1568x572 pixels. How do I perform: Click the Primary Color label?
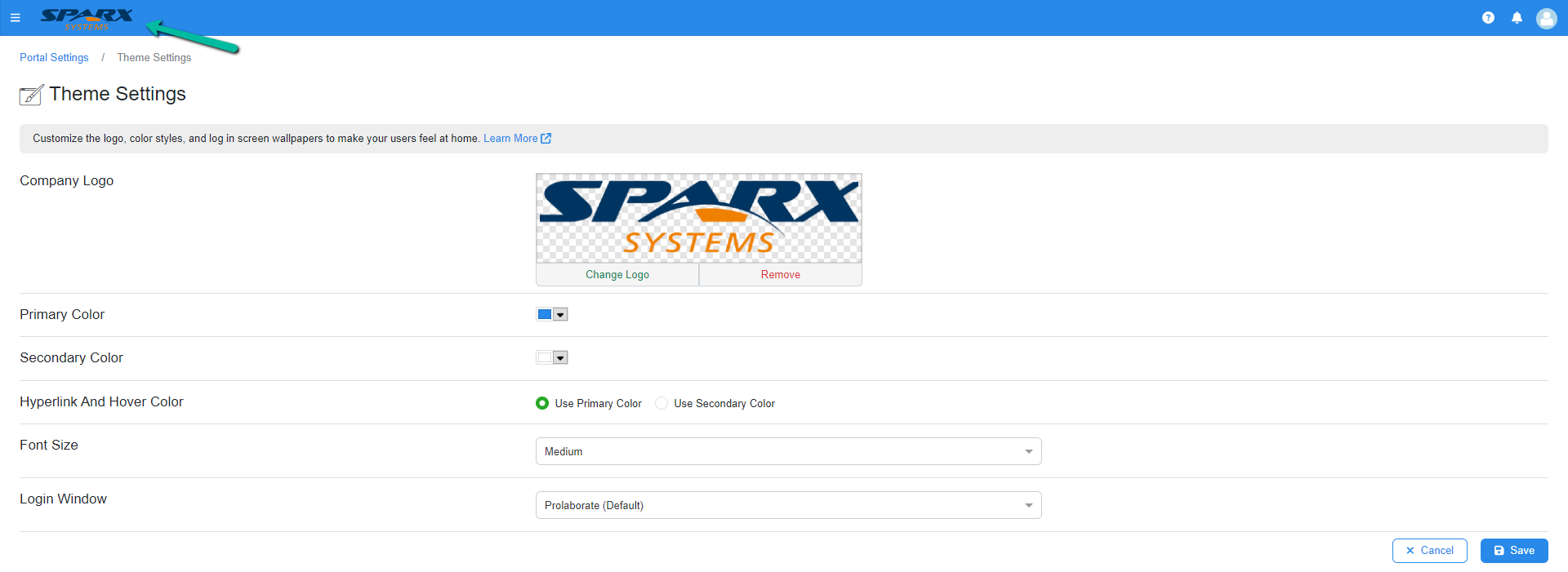[62, 315]
